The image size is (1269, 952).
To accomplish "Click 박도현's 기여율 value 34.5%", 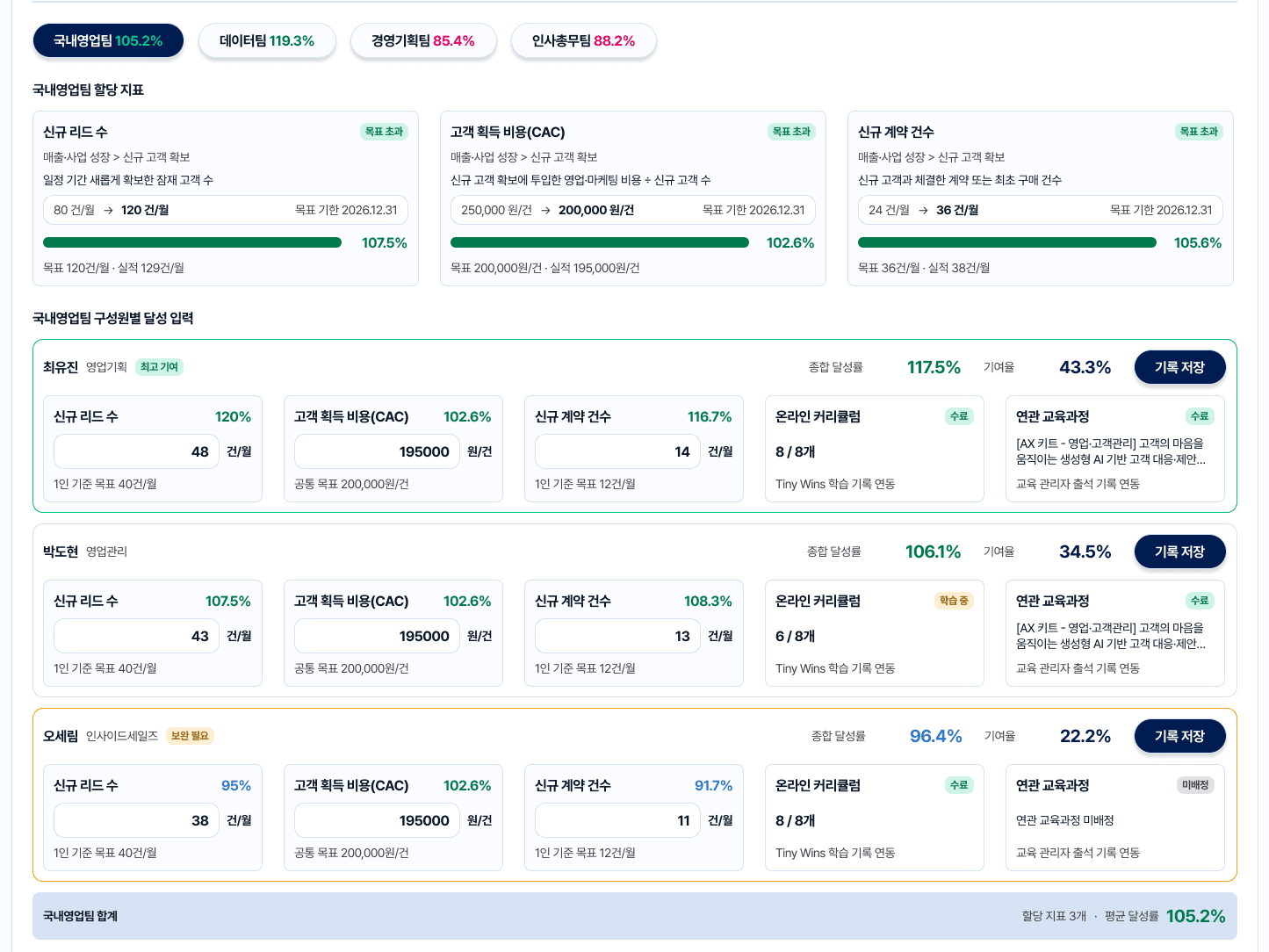I will click(x=1085, y=552).
